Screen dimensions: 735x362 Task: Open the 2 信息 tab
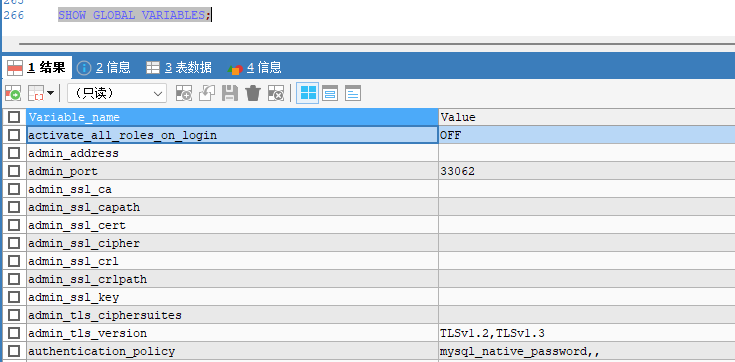(x=104, y=68)
